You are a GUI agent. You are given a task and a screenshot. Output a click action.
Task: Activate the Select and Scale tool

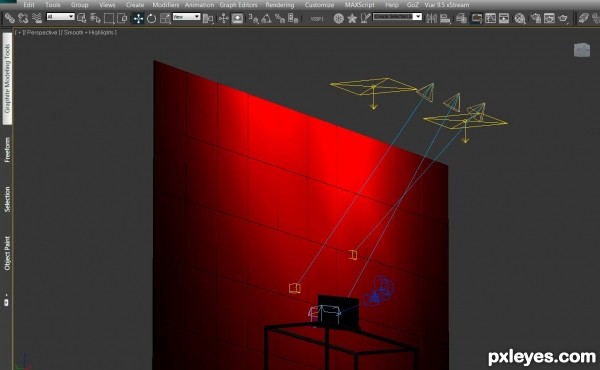pyautogui.click(x=165, y=18)
